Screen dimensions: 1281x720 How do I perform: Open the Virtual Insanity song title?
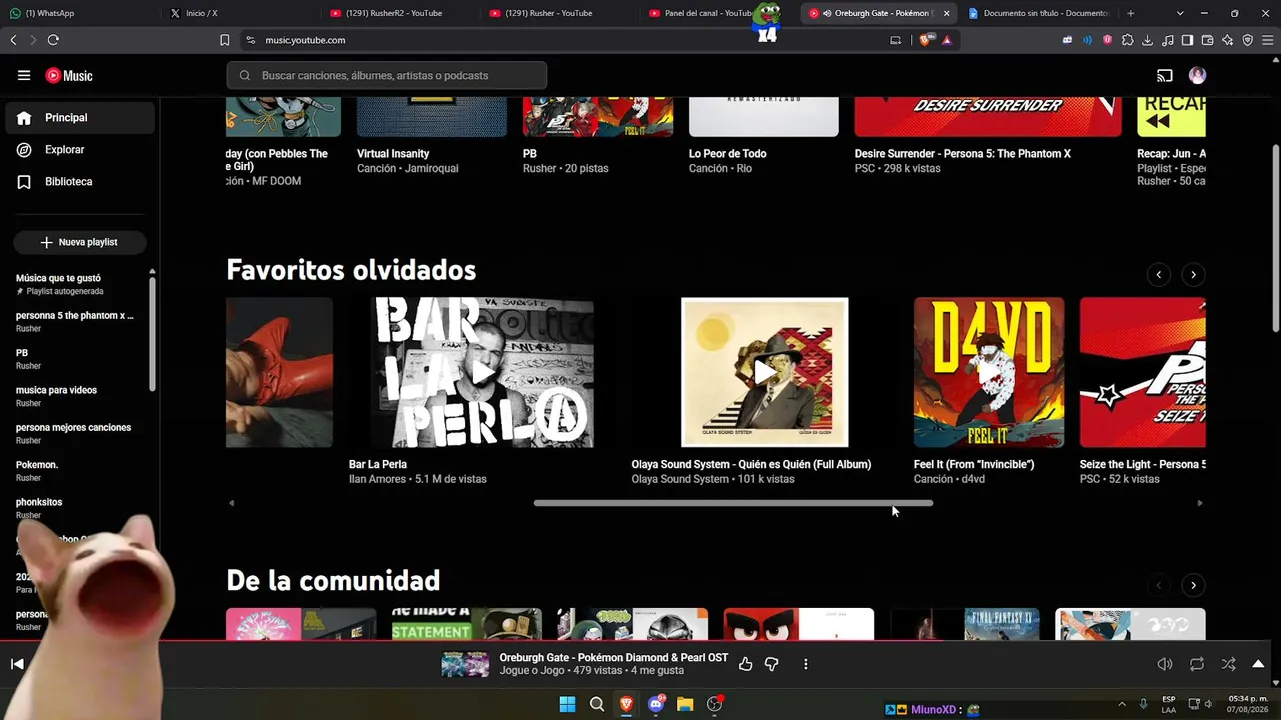393,154
